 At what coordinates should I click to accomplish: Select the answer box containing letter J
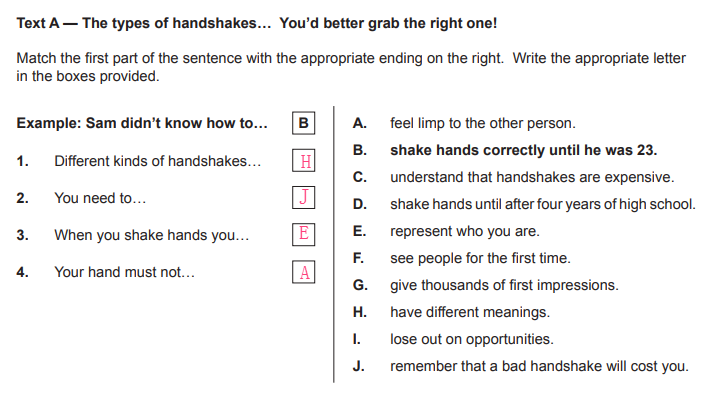click(305, 197)
